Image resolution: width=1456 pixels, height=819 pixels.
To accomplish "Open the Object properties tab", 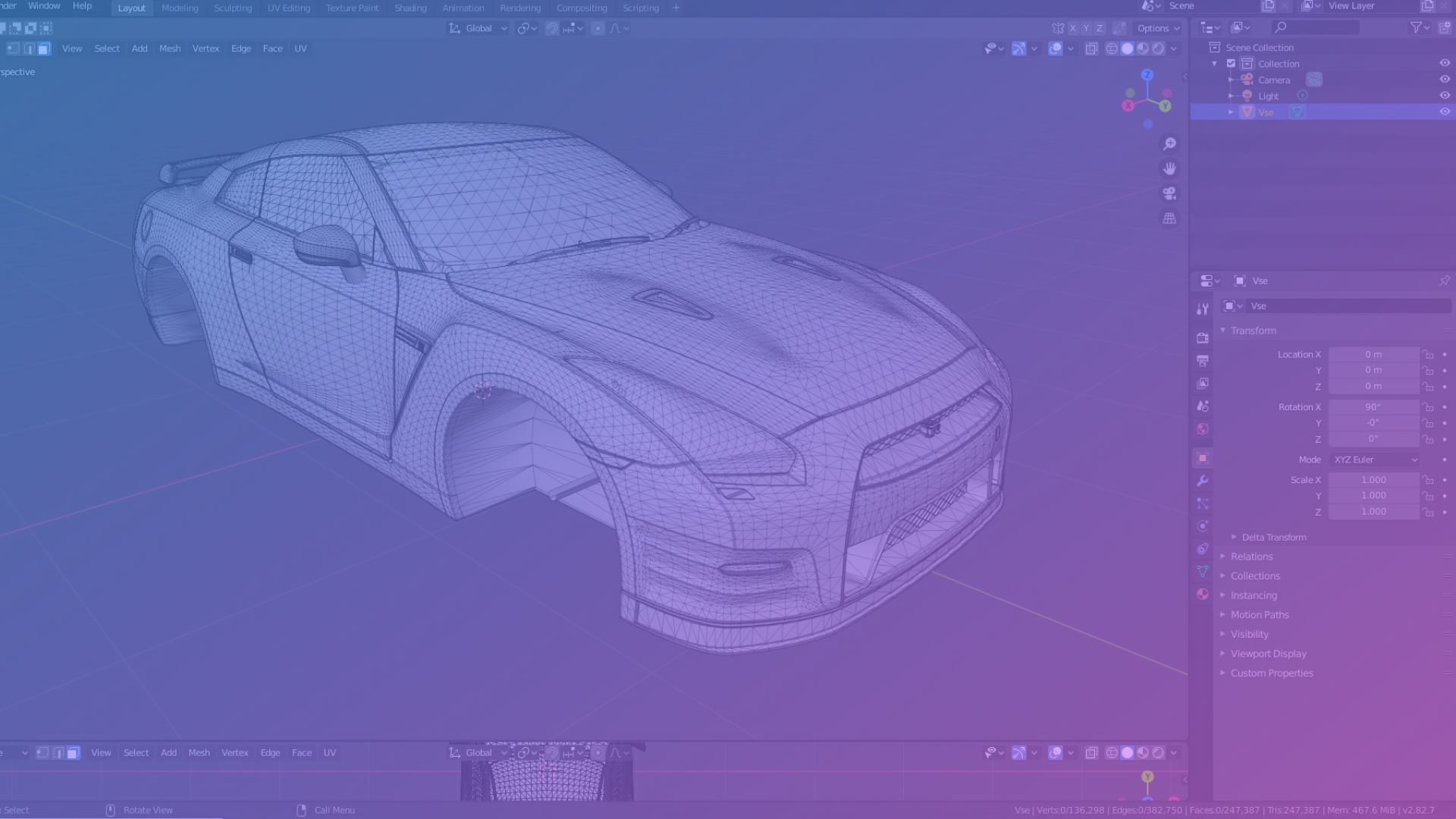I will [x=1203, y=458].
